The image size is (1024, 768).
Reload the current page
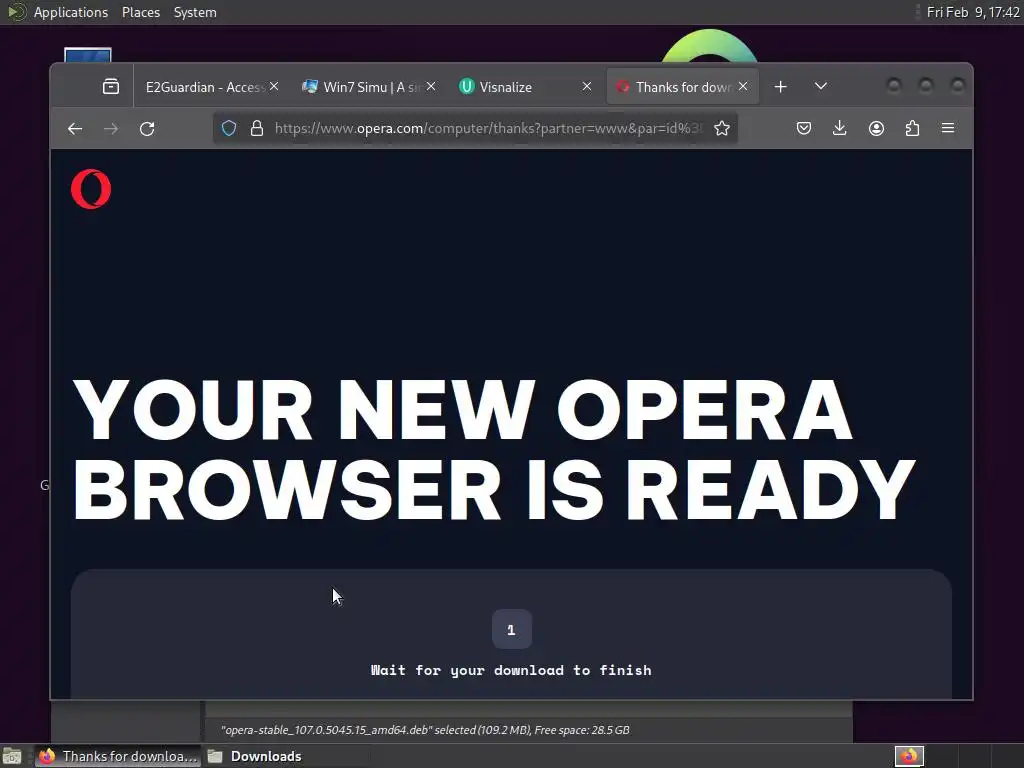pyautogui.click(x=147, y=129)
